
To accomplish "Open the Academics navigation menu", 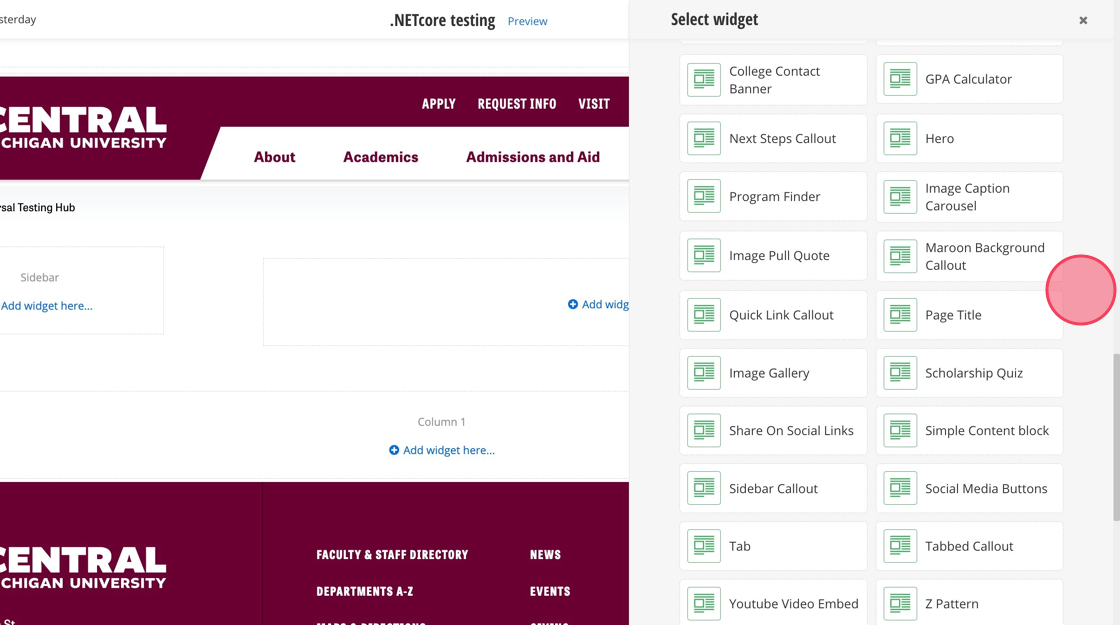I will point(381,157).
